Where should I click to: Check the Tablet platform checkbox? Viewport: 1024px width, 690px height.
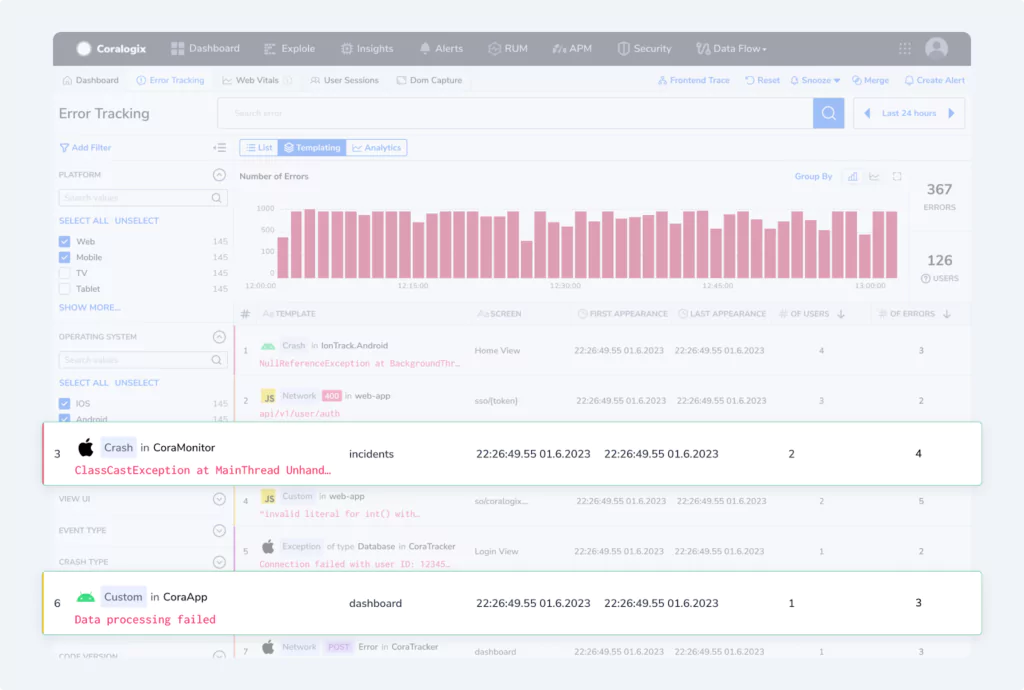tap(65, 289)
